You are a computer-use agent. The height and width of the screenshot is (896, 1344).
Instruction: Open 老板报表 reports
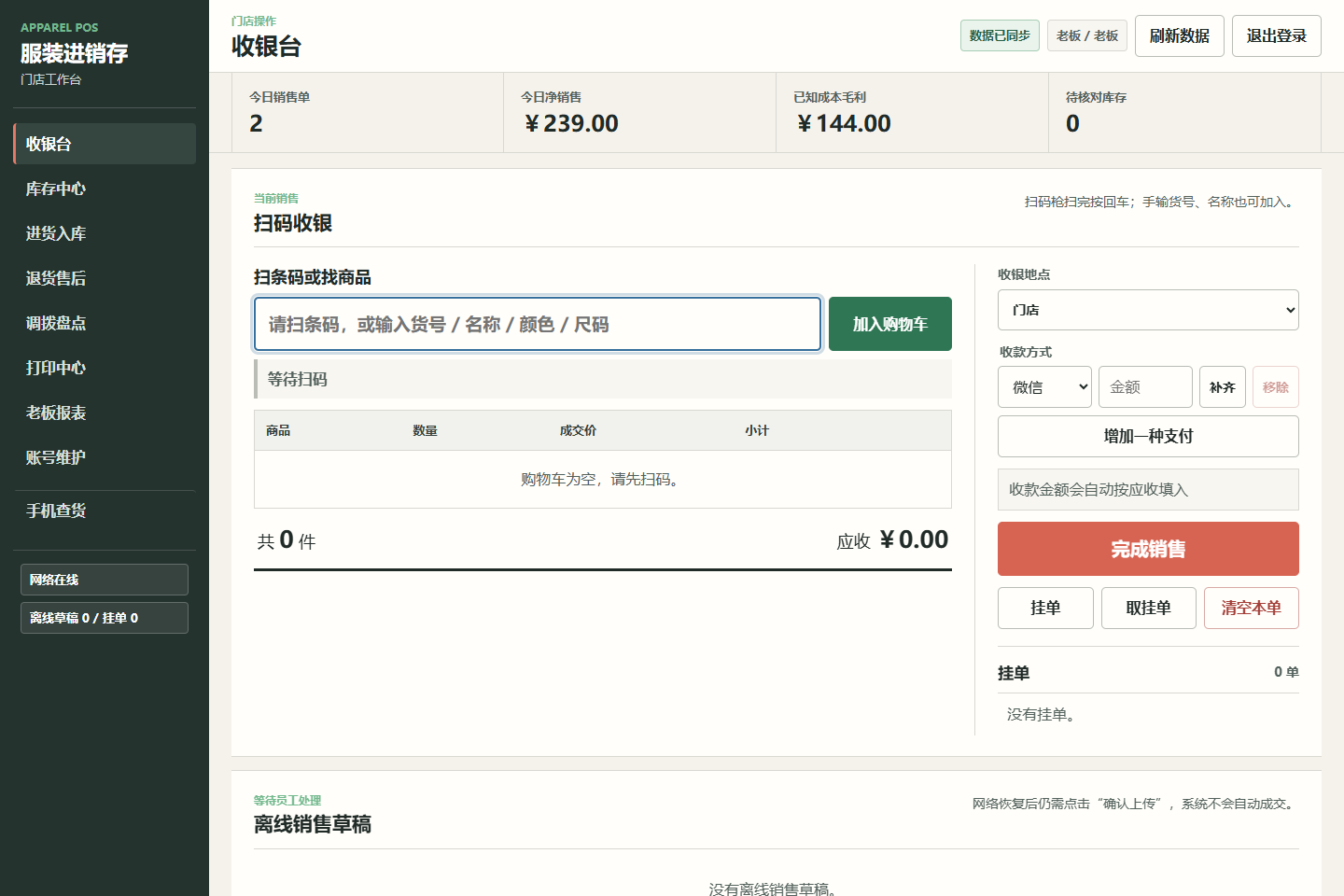point(105,413)
